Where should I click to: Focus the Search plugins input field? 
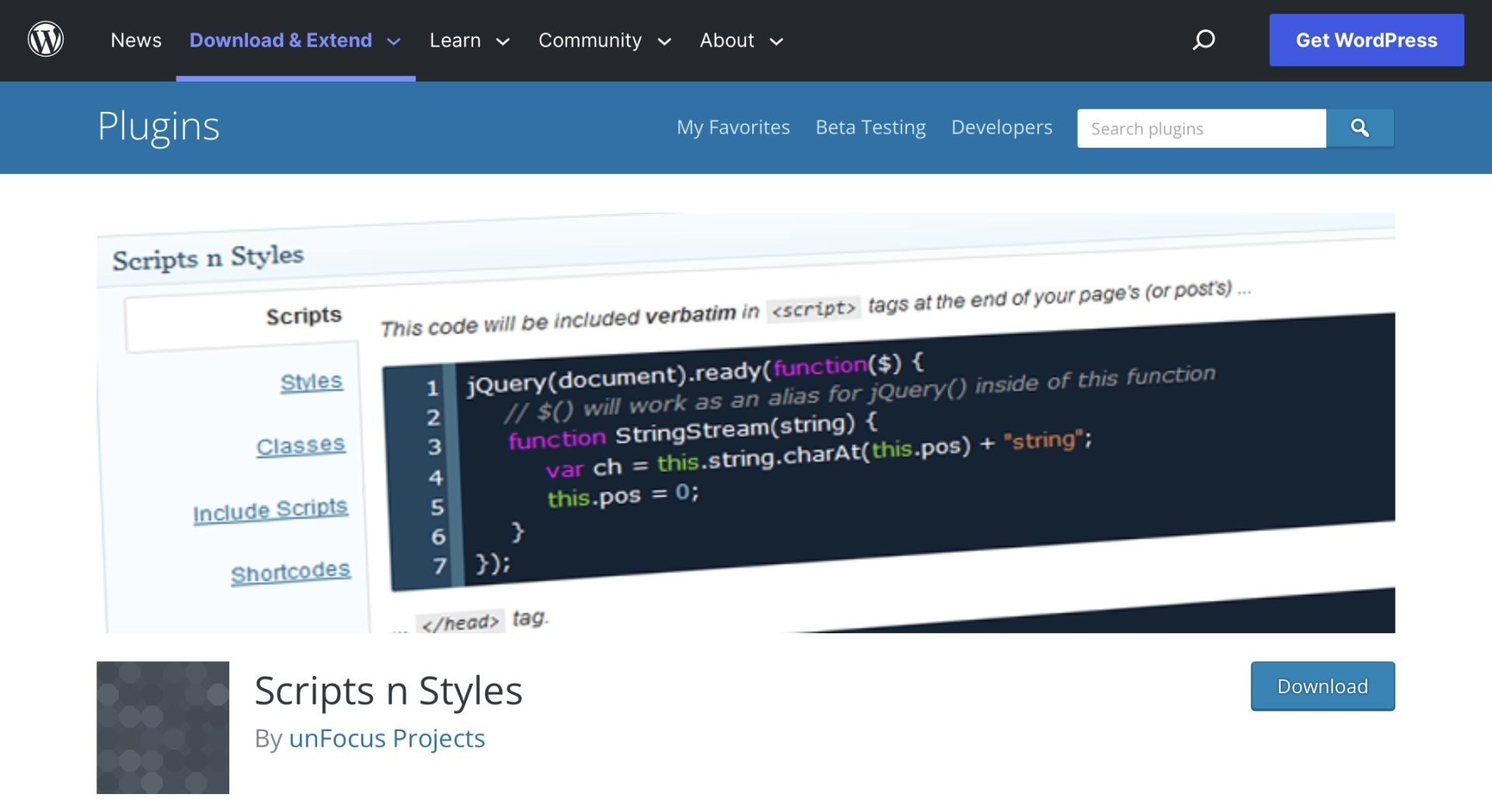1201,128
